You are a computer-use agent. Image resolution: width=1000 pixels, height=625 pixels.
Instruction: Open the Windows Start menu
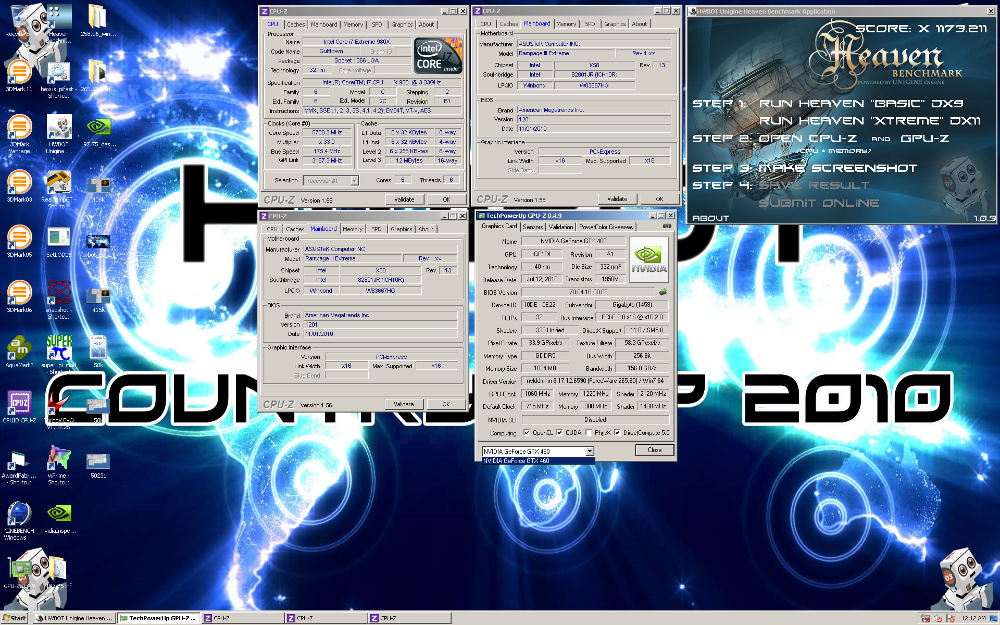pos(15,618)
